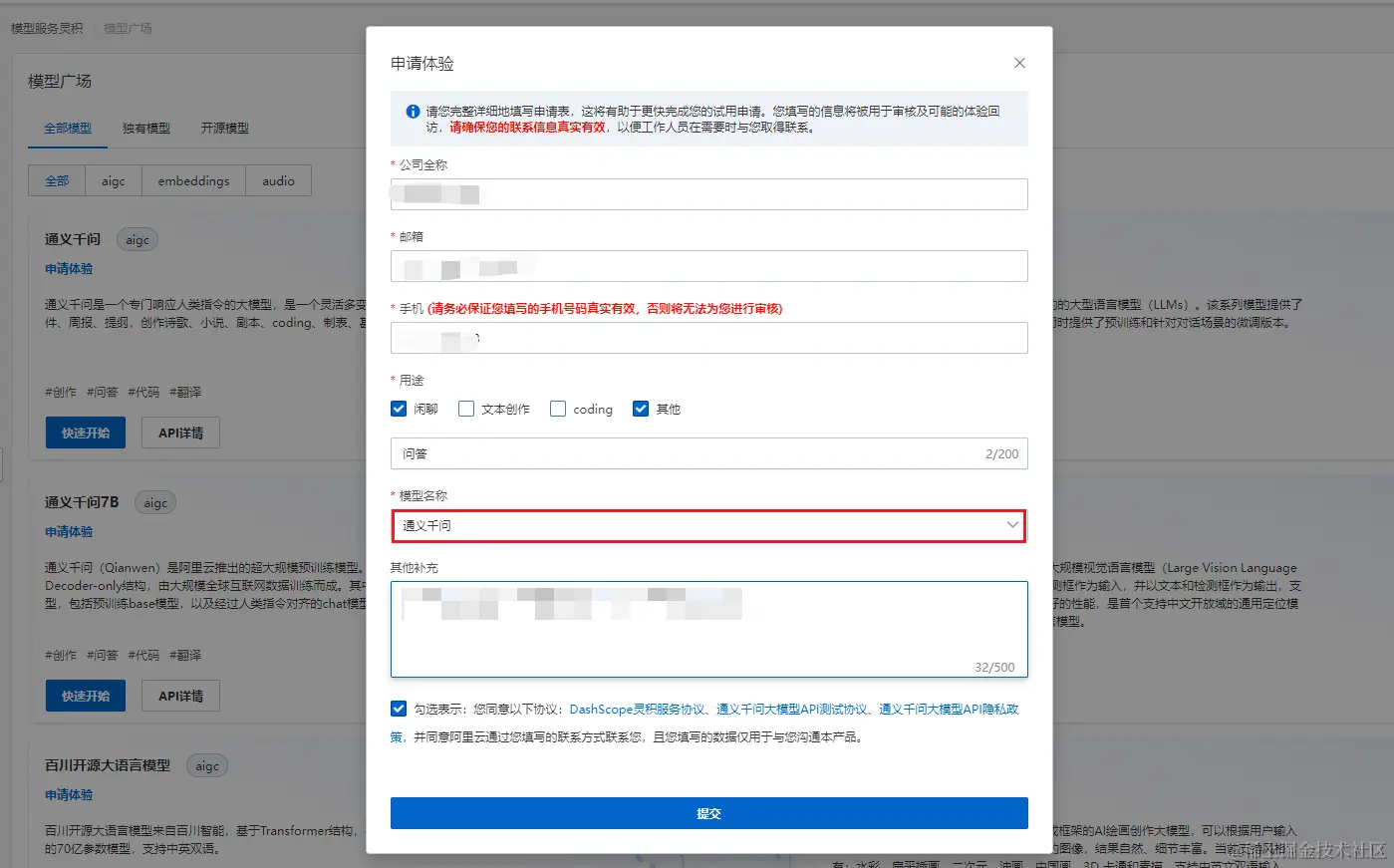1394x868 pixels.
Task: Select the embeddings filter tab
Action: pyautogui.click(x=193, y=180)
